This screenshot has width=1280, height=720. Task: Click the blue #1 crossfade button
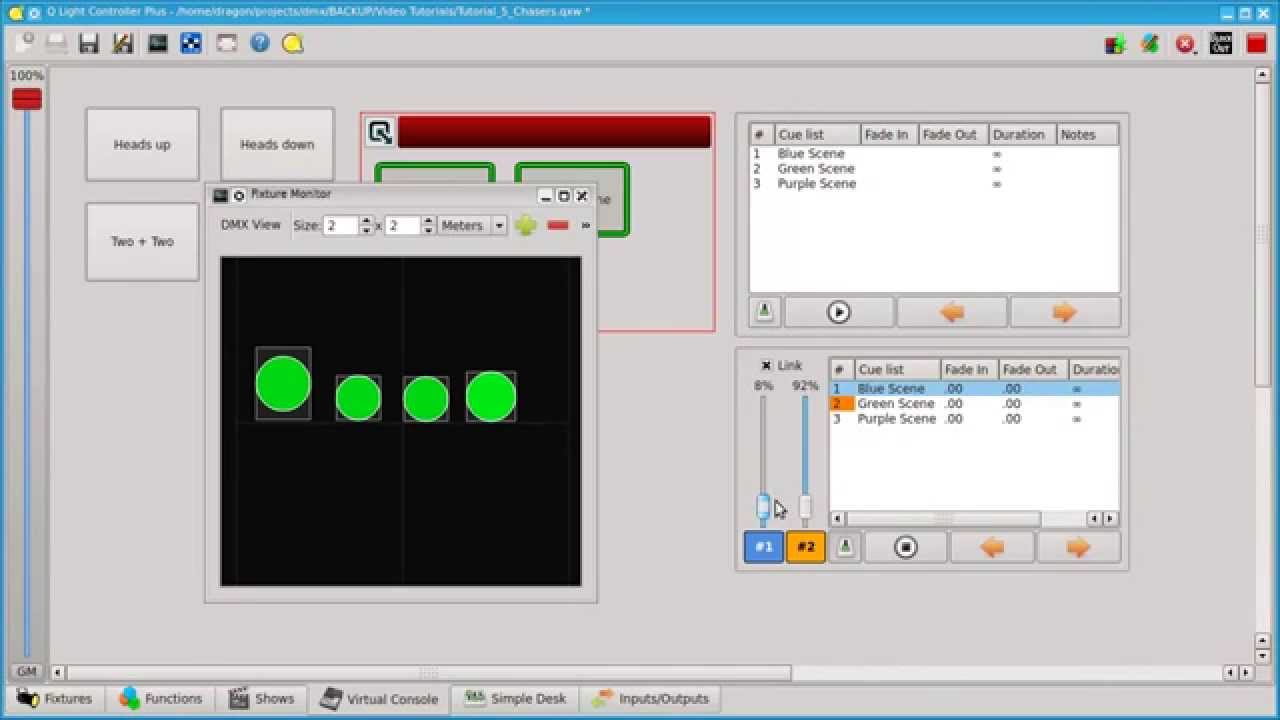[x=764, y=547]
